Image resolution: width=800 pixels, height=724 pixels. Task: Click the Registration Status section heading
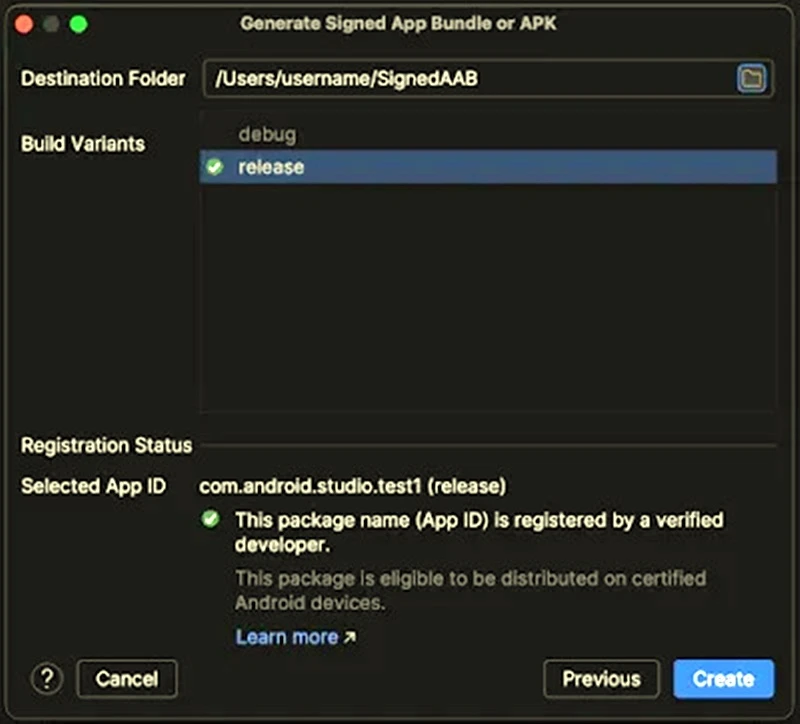(x=107, y=445)
